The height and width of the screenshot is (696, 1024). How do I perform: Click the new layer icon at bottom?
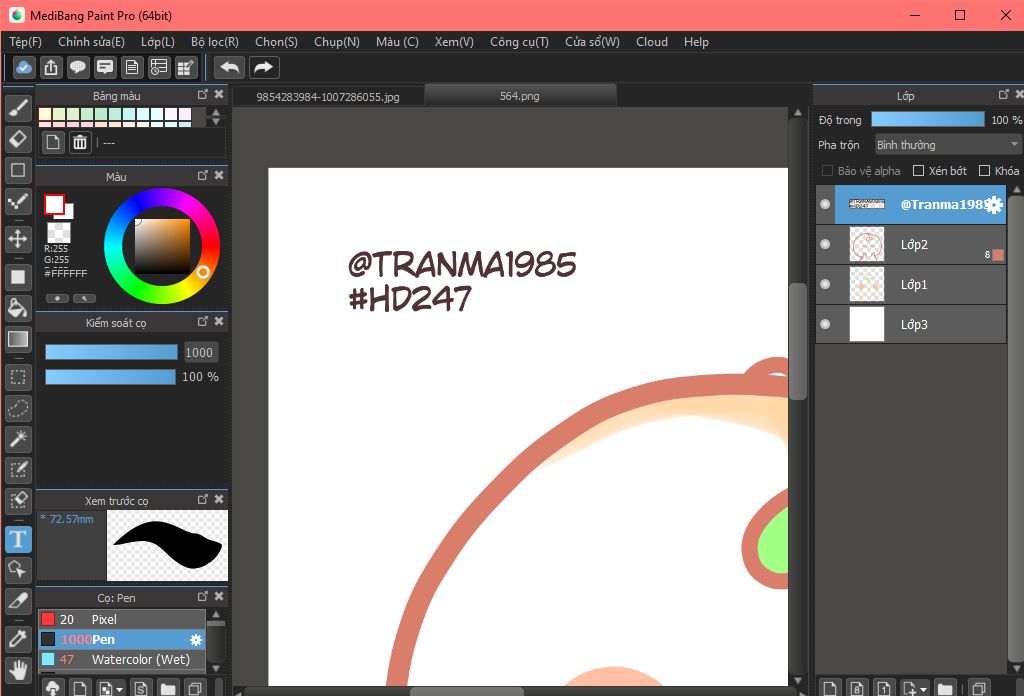[x=830, y=688]
